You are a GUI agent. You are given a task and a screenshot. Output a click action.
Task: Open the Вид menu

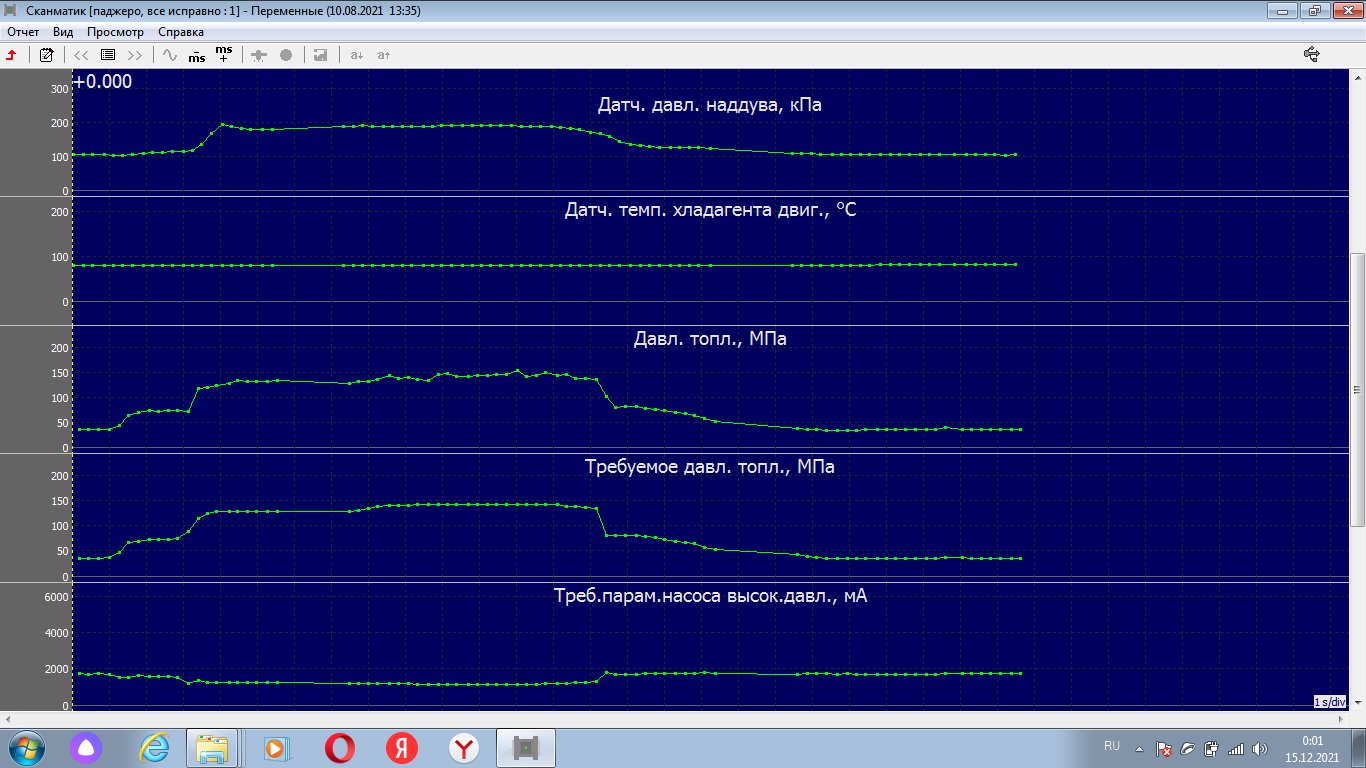point(63,32)
